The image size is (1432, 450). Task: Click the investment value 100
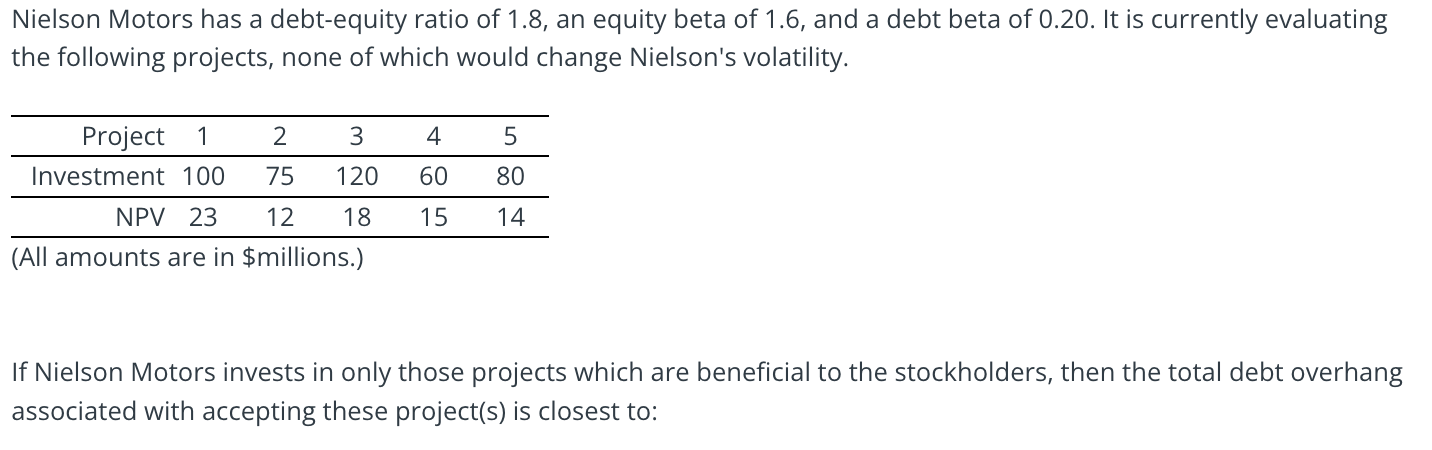coord(203,177)
